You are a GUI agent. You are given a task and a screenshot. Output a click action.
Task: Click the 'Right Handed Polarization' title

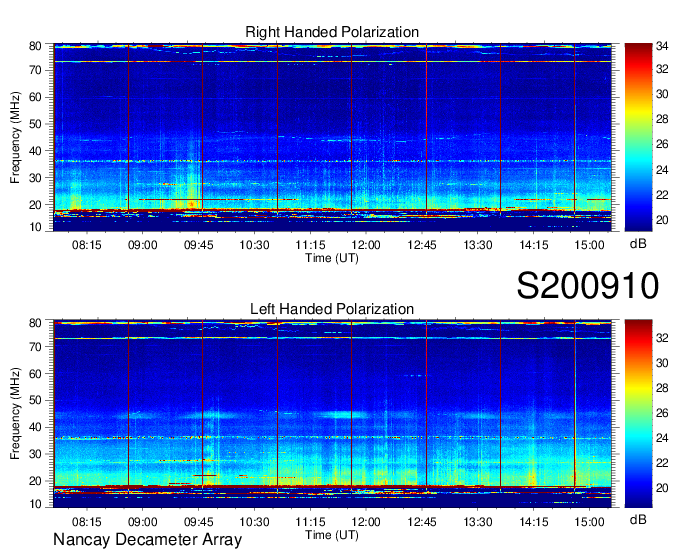tap(332, 32)
